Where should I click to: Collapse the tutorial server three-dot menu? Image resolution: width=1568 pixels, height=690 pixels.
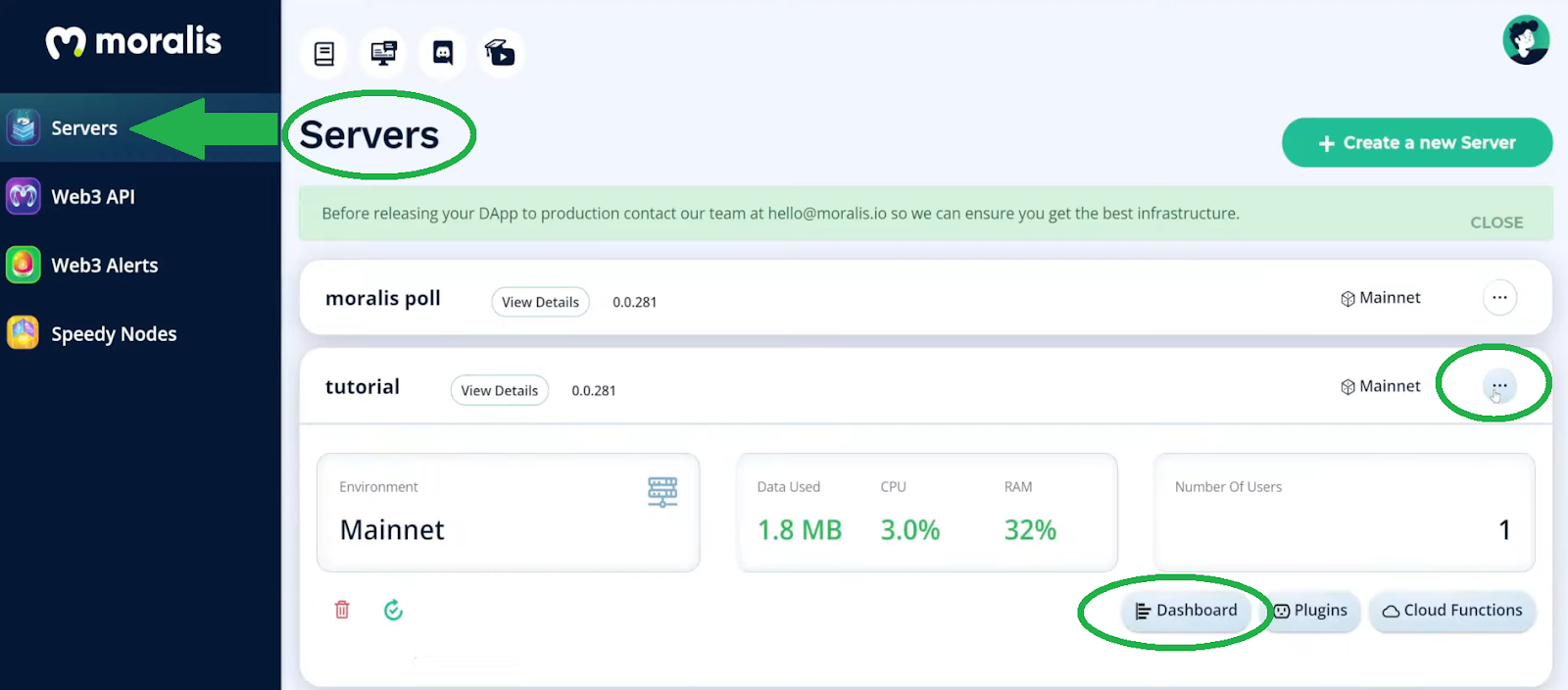[1499, 385]
